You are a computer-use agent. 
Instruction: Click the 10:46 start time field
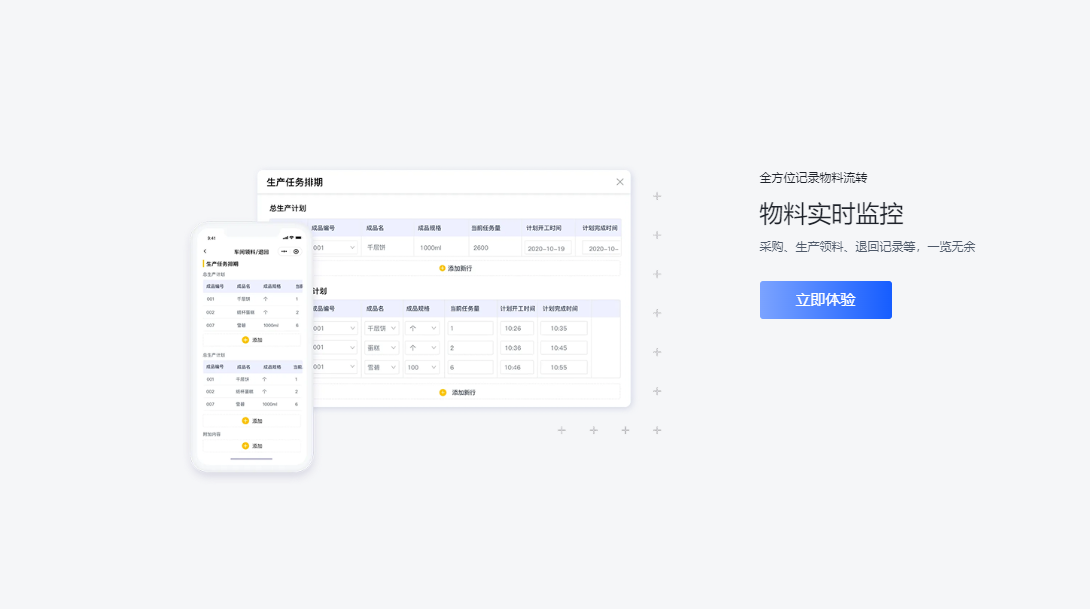coord(516,367)
